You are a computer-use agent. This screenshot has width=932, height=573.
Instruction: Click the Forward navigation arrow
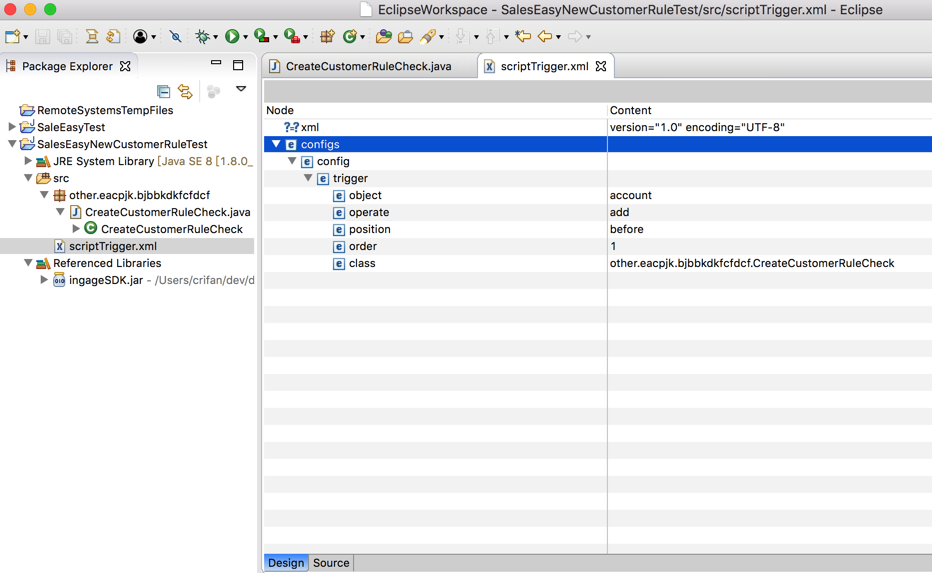[x=575, y=37]
